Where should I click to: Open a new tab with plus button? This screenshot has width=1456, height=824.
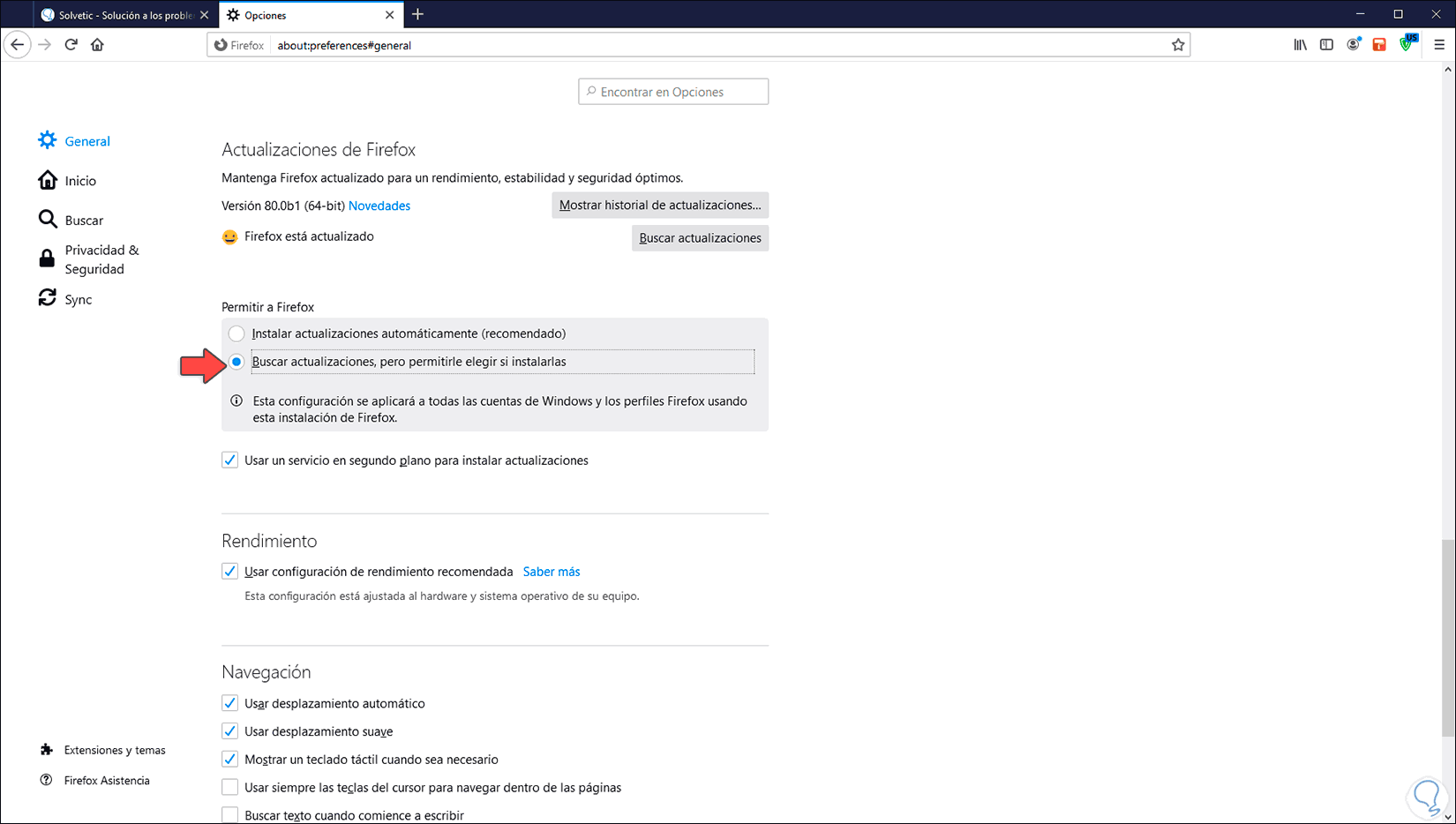coord(417,14)
